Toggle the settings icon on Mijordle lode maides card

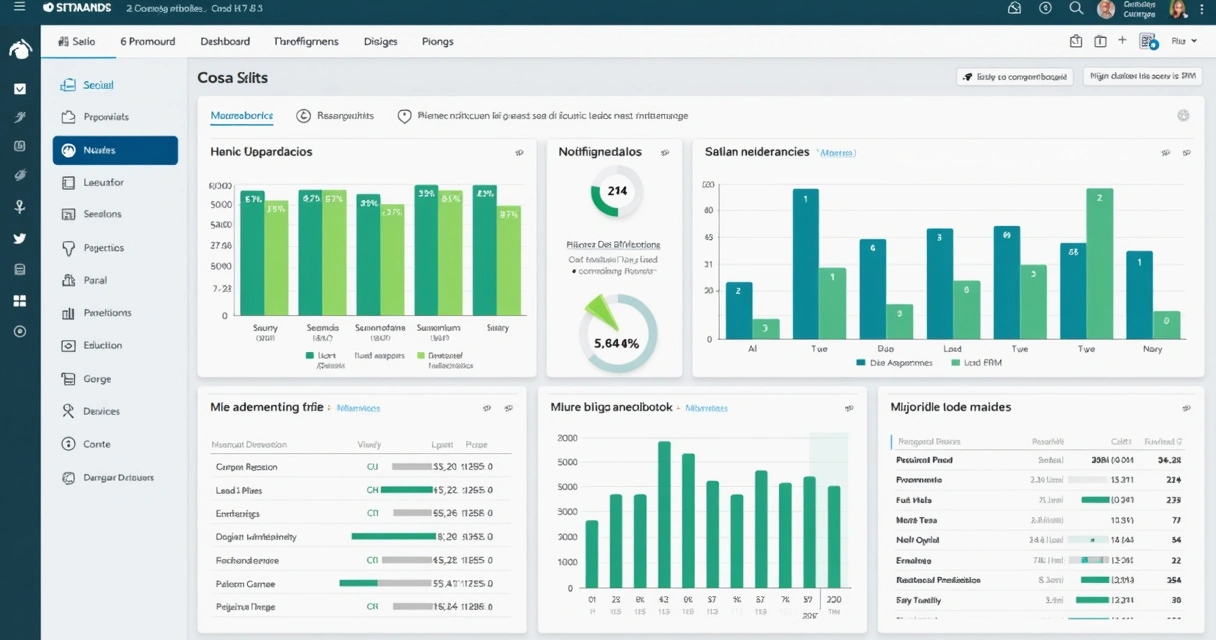tap(1186, 407)
